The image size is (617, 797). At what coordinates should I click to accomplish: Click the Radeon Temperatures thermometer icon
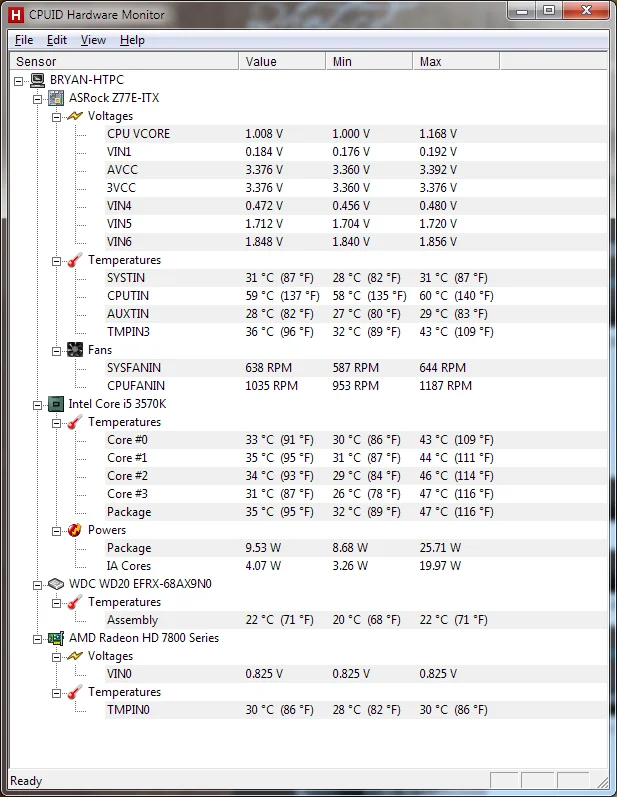click(x=75, y=692)
